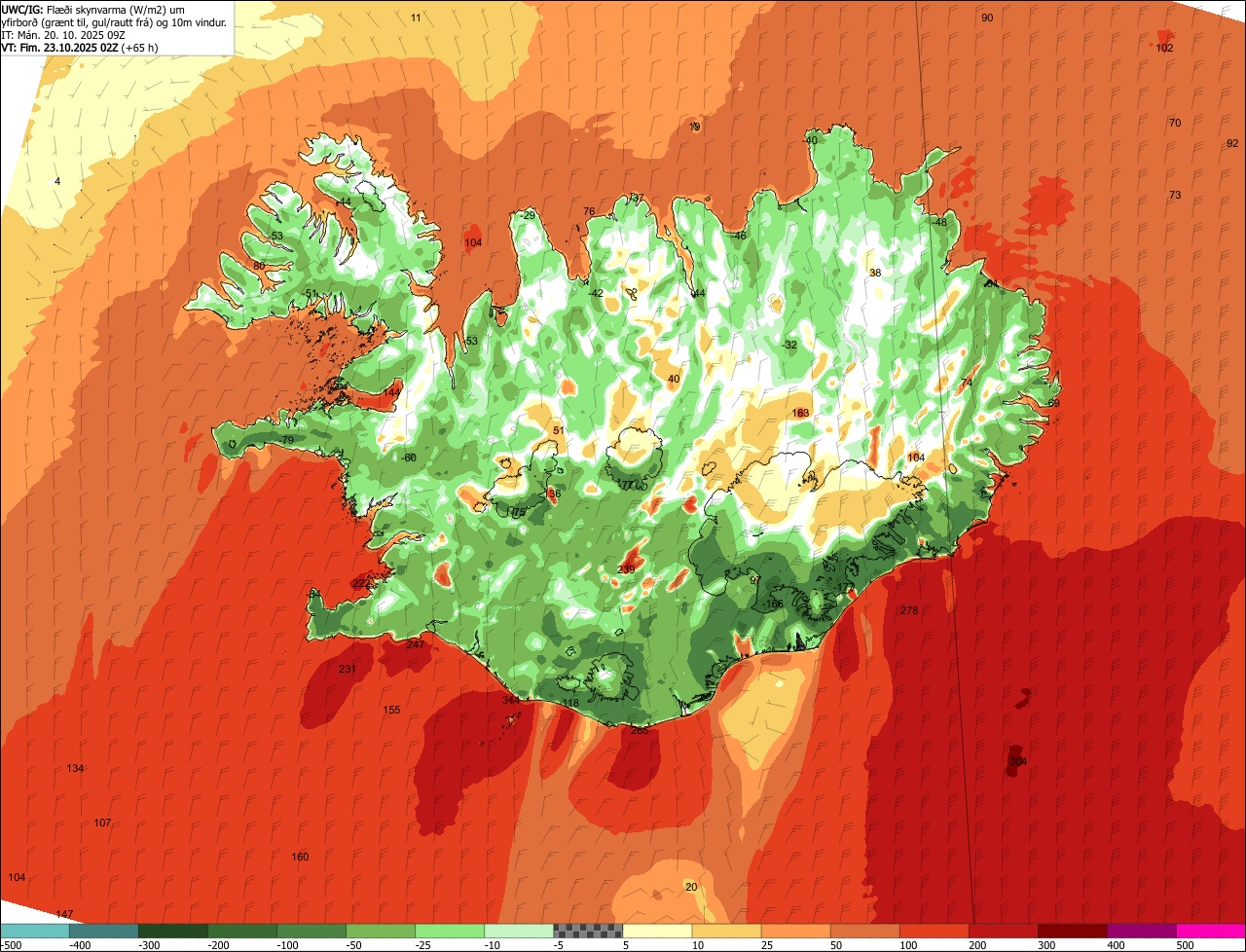This screenshot has height=952, width=1246.
Task: Click the dark teal -400 to -300 legend swatch
Action: pos(103,931)
